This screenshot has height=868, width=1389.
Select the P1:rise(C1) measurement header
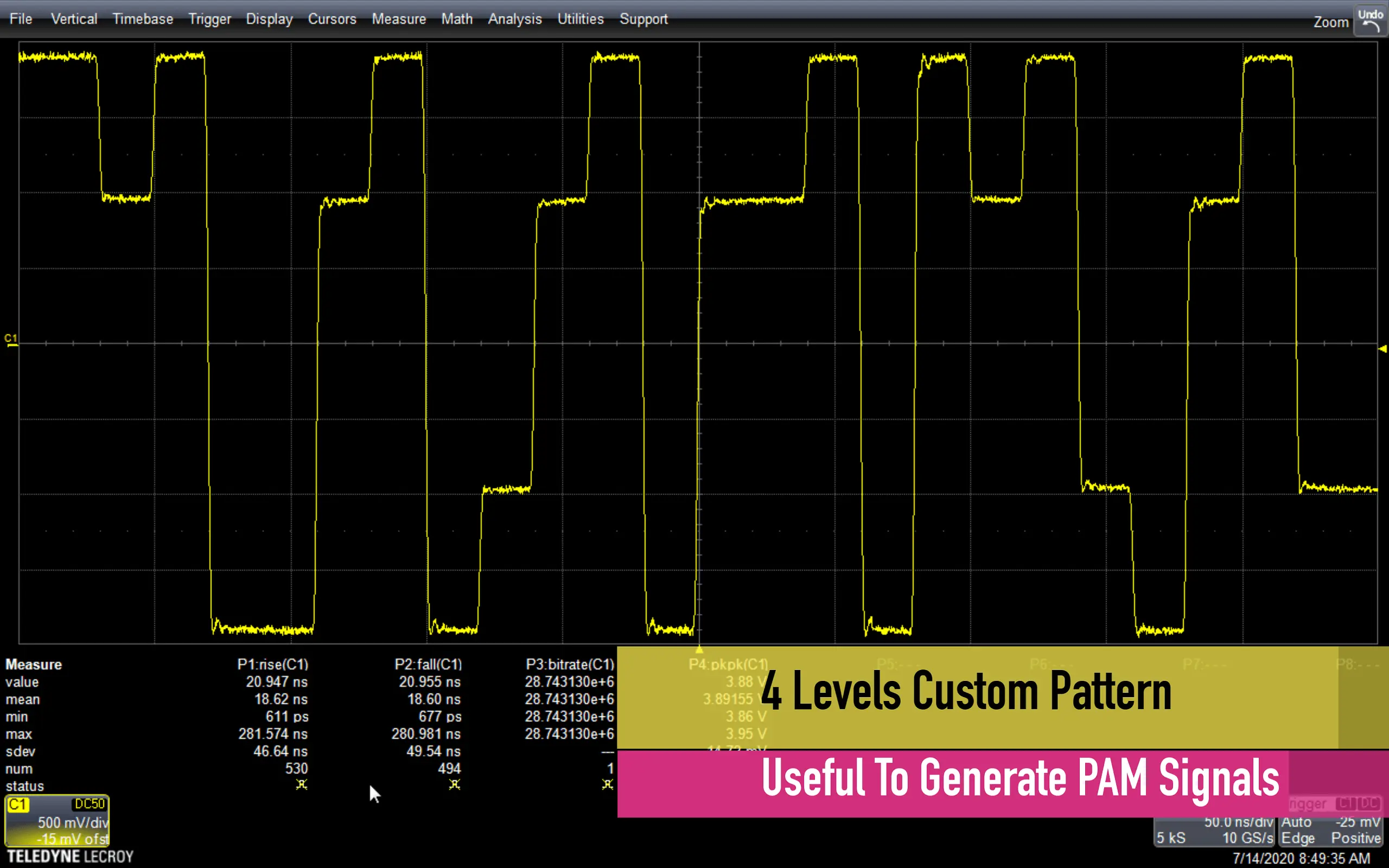click(x=272, y=664)
